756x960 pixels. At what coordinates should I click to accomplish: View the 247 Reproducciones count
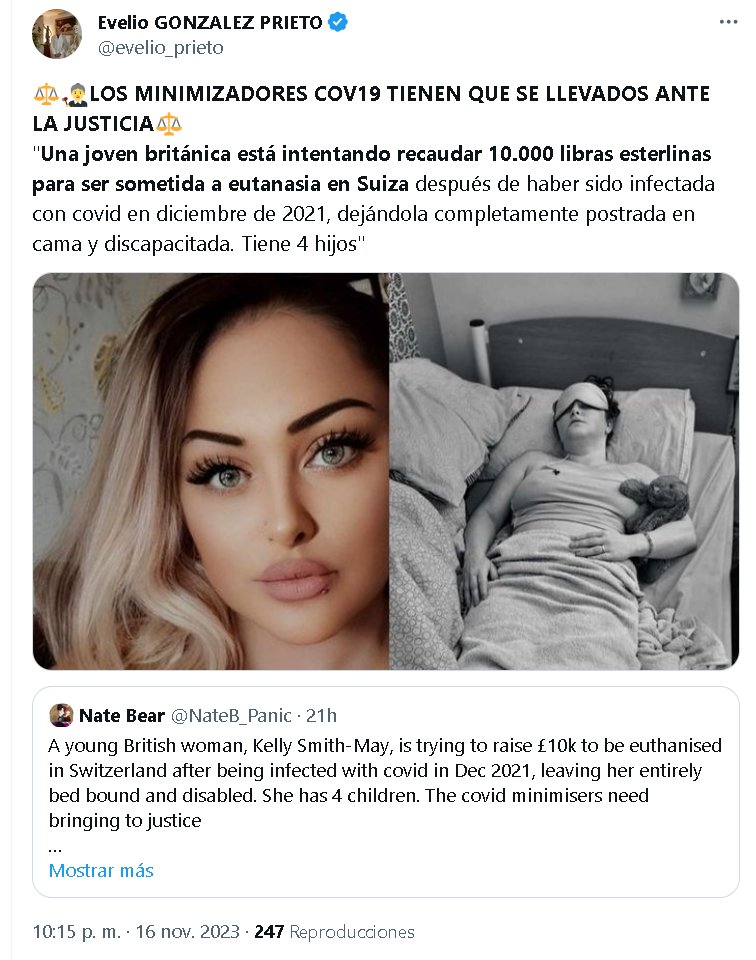coord(334,932)
